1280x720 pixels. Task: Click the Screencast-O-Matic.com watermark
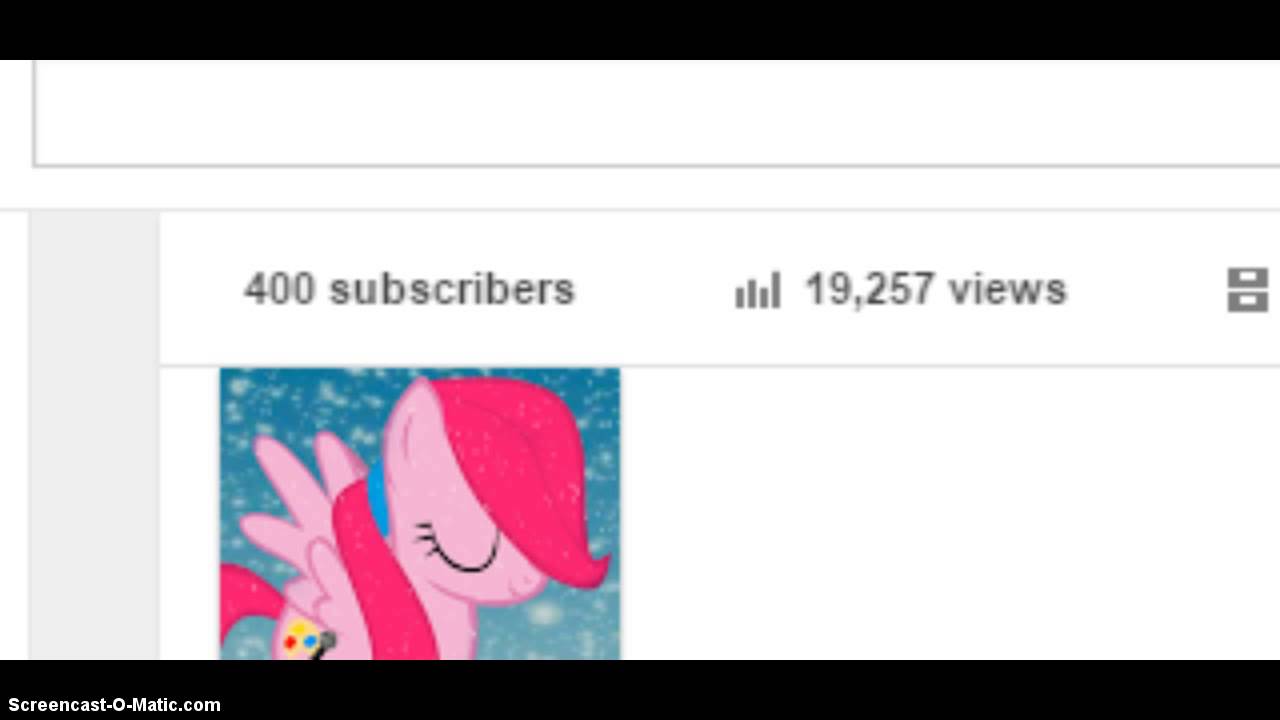pos(114,705)
